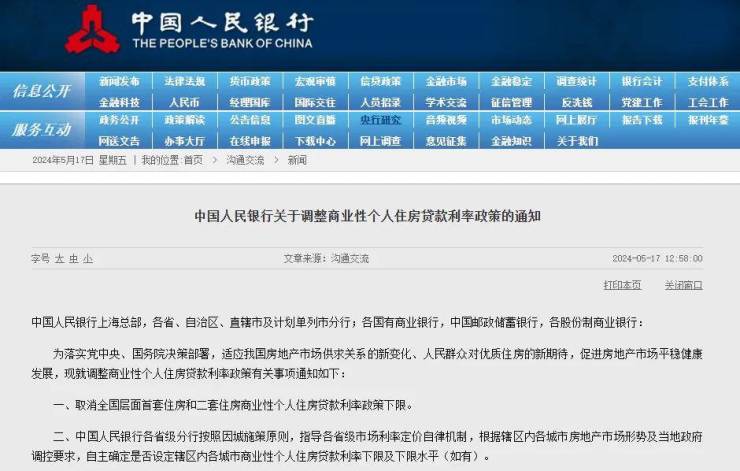The width and height of the screenshot is (740, 471).
Task: Select 信贷政策 in the navigation bar
Action: [x=380, y=82]
